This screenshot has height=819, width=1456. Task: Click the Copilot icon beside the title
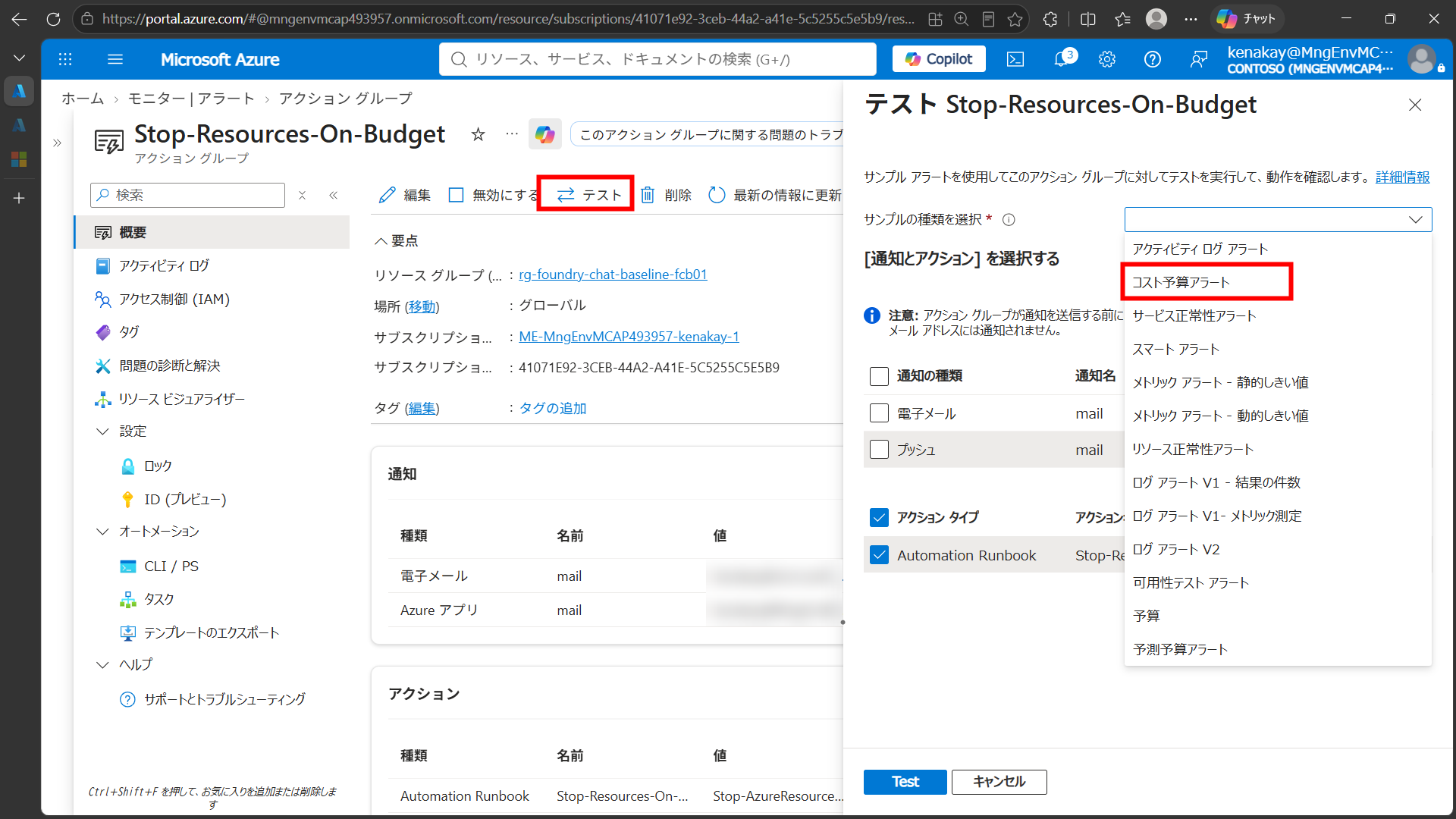[x=545, y=134]
